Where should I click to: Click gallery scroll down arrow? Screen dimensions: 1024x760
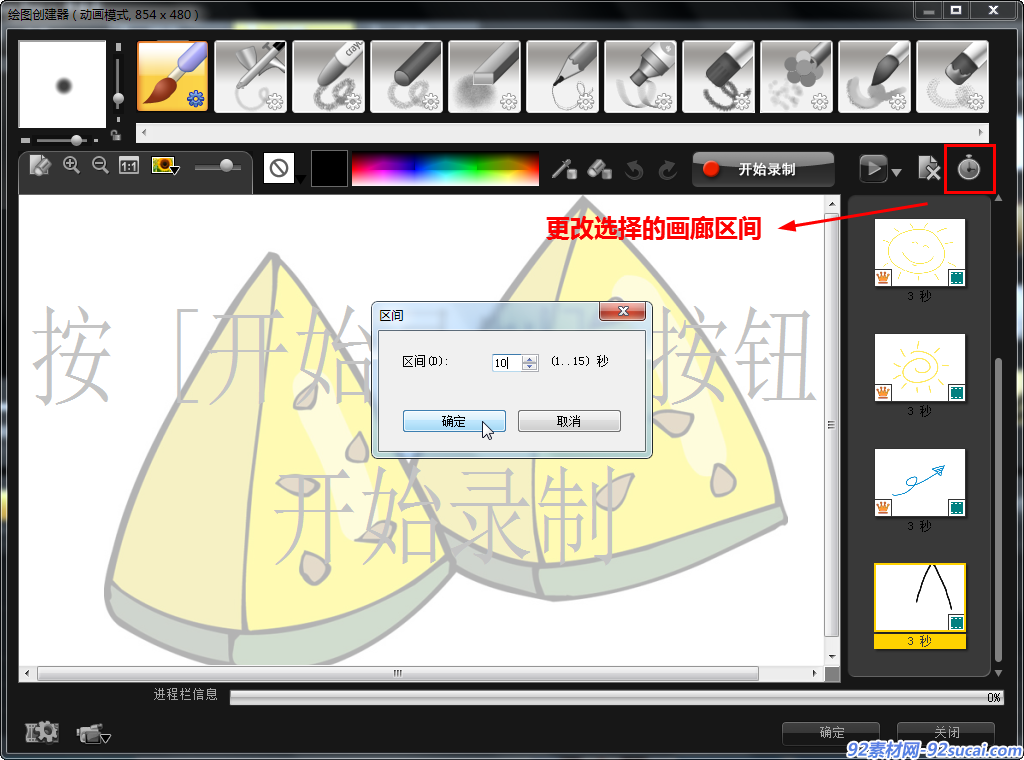click(998, 673)
